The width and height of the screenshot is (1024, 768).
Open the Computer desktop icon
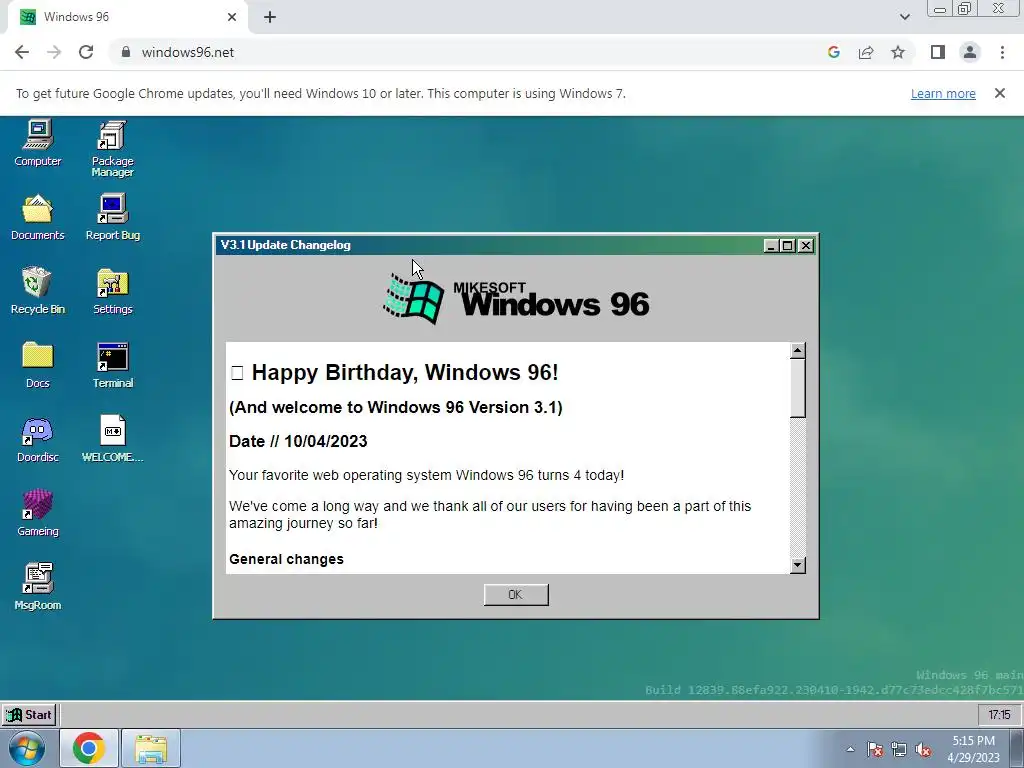pos(37,143)
